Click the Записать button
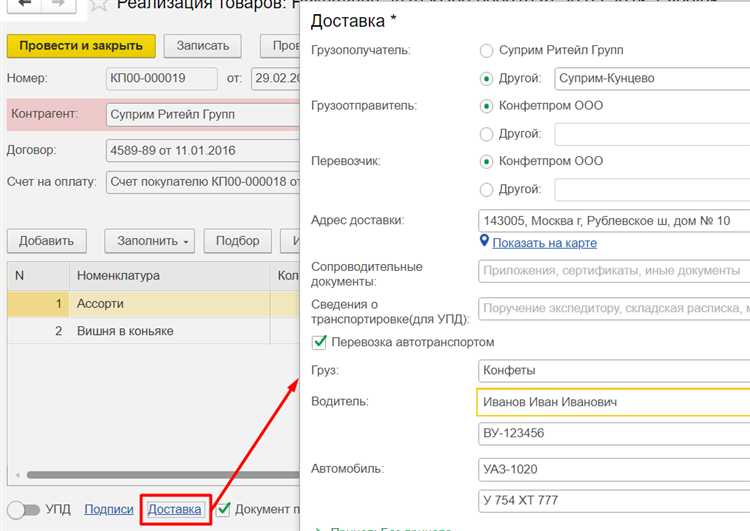The height and width of the screenshot is (531, 750). 202,46
